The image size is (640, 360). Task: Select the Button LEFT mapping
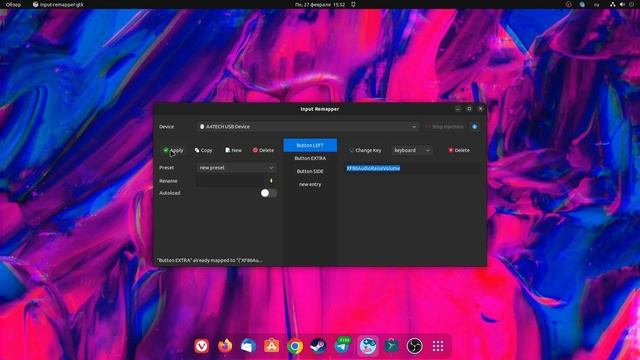(310, 145)
